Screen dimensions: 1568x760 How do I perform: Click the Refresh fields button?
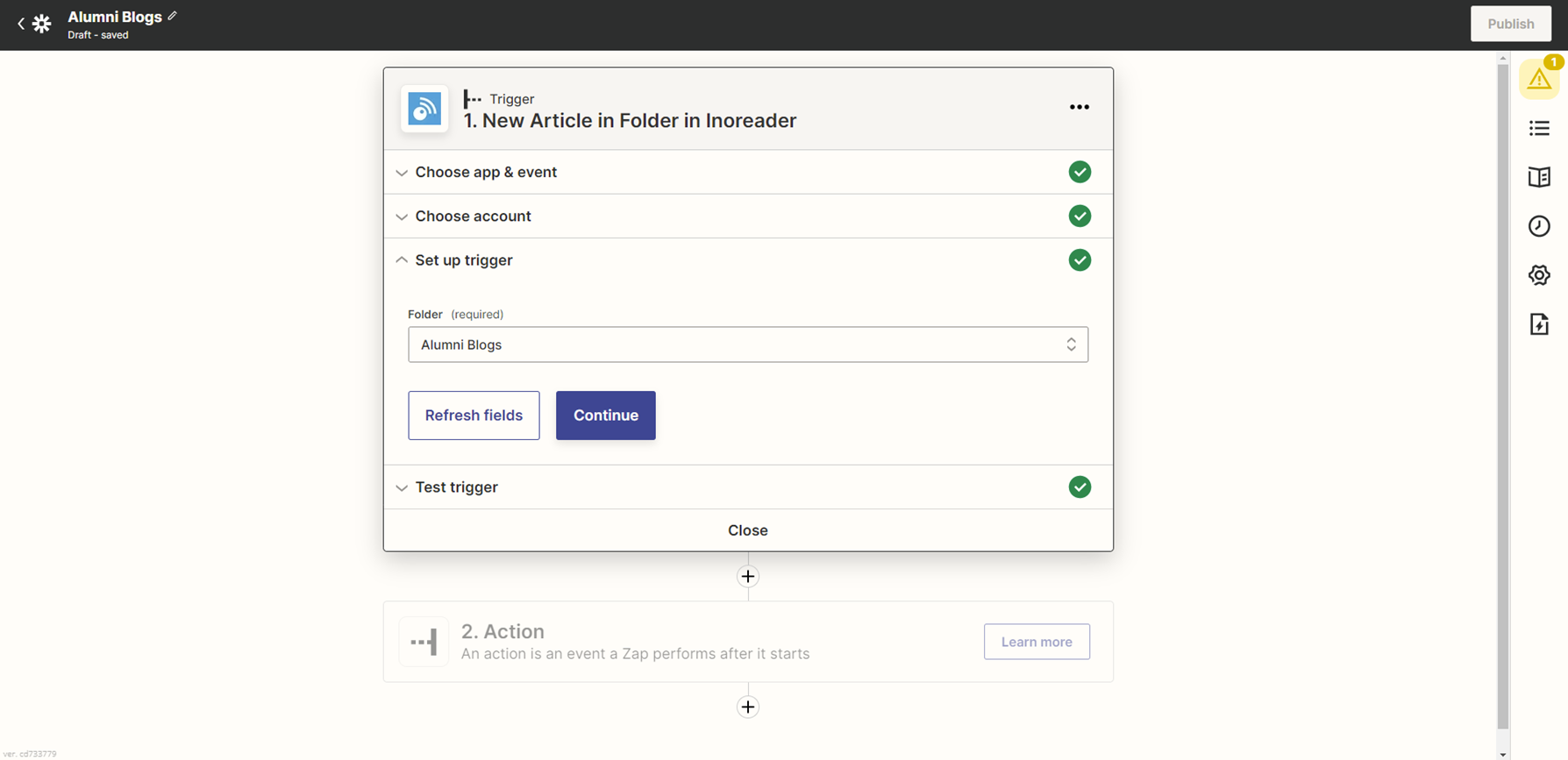point(474,416)
